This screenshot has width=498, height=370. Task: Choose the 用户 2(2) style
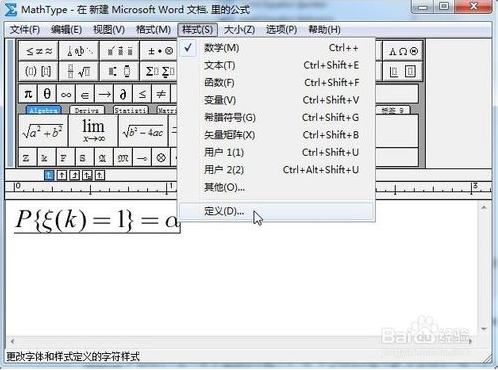277,170
